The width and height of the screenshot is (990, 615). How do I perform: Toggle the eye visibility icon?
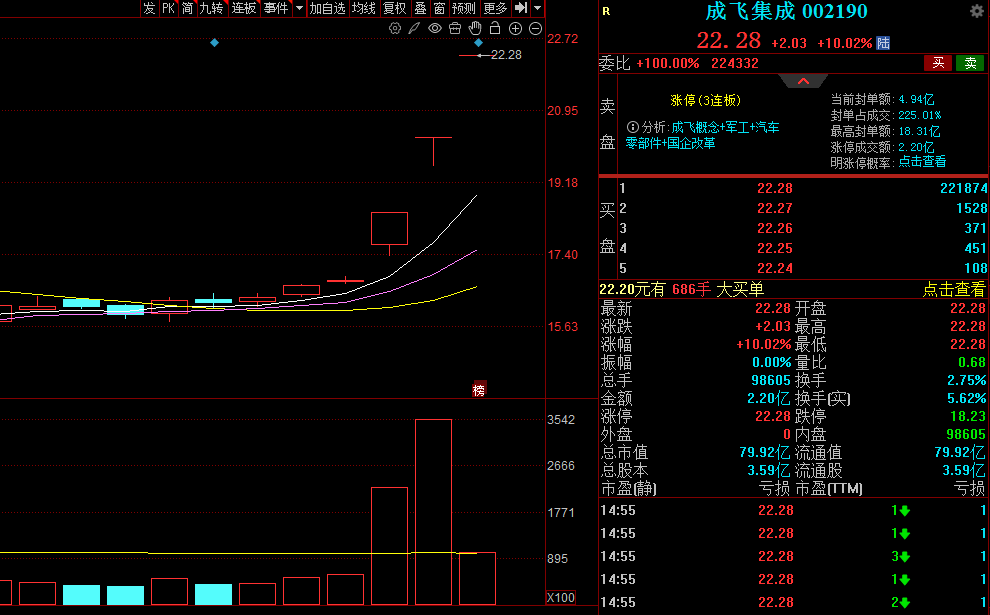(434, 28)
